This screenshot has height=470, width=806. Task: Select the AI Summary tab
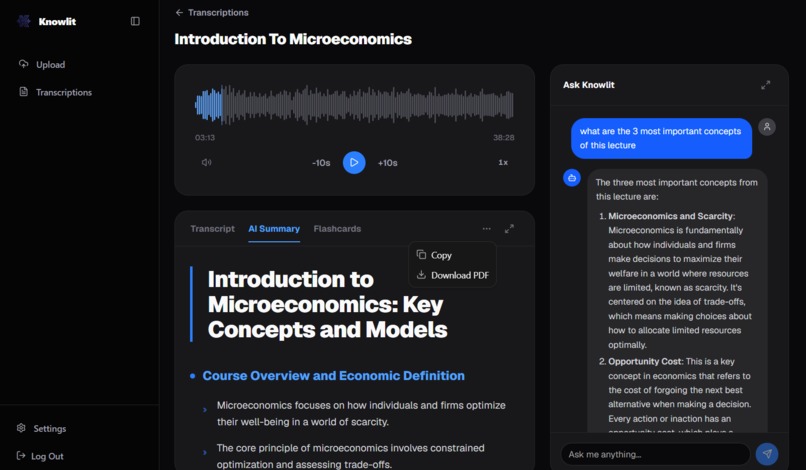(x=274, y=229)
